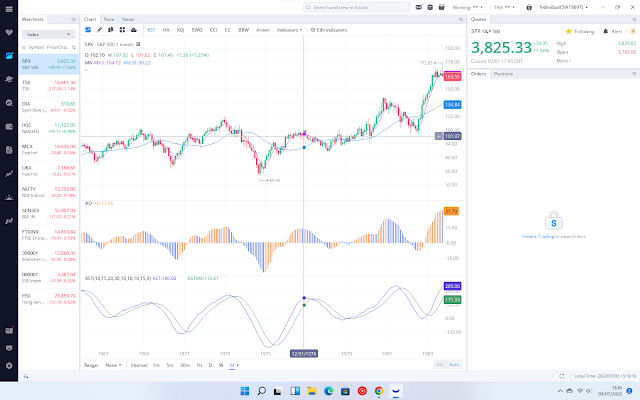
Task: Open the blue chart sidebar icon
Action: click(x=9, y=56)
